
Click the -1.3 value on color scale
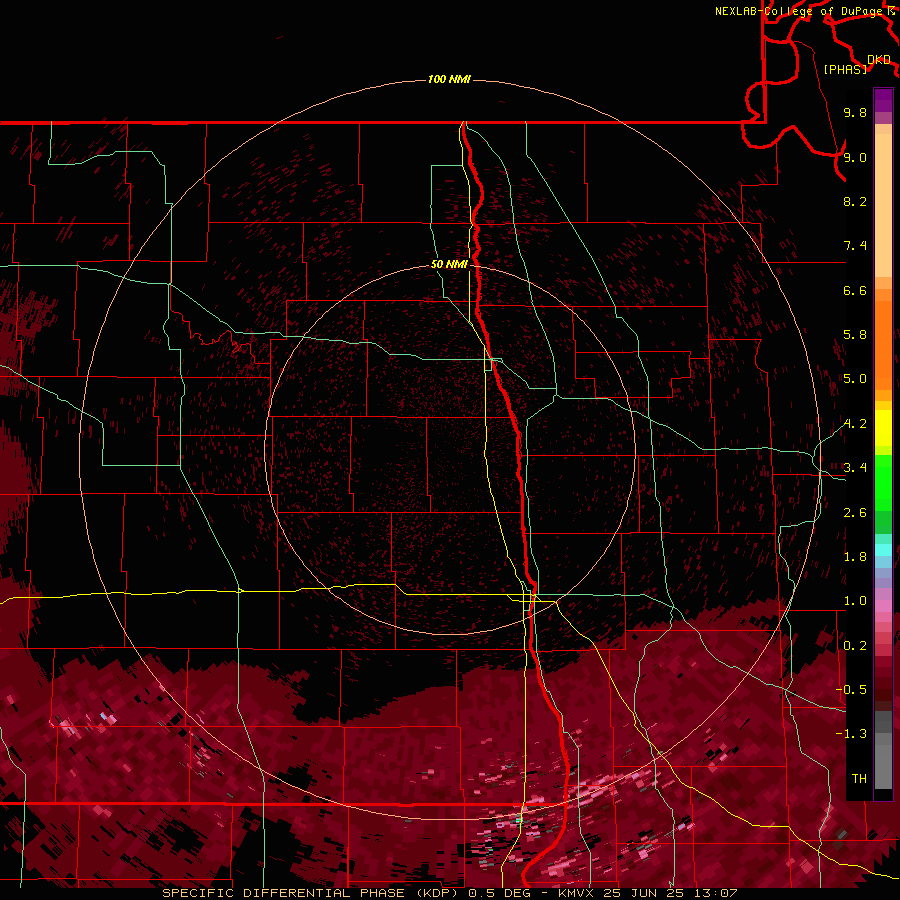[x=851, y=734]
